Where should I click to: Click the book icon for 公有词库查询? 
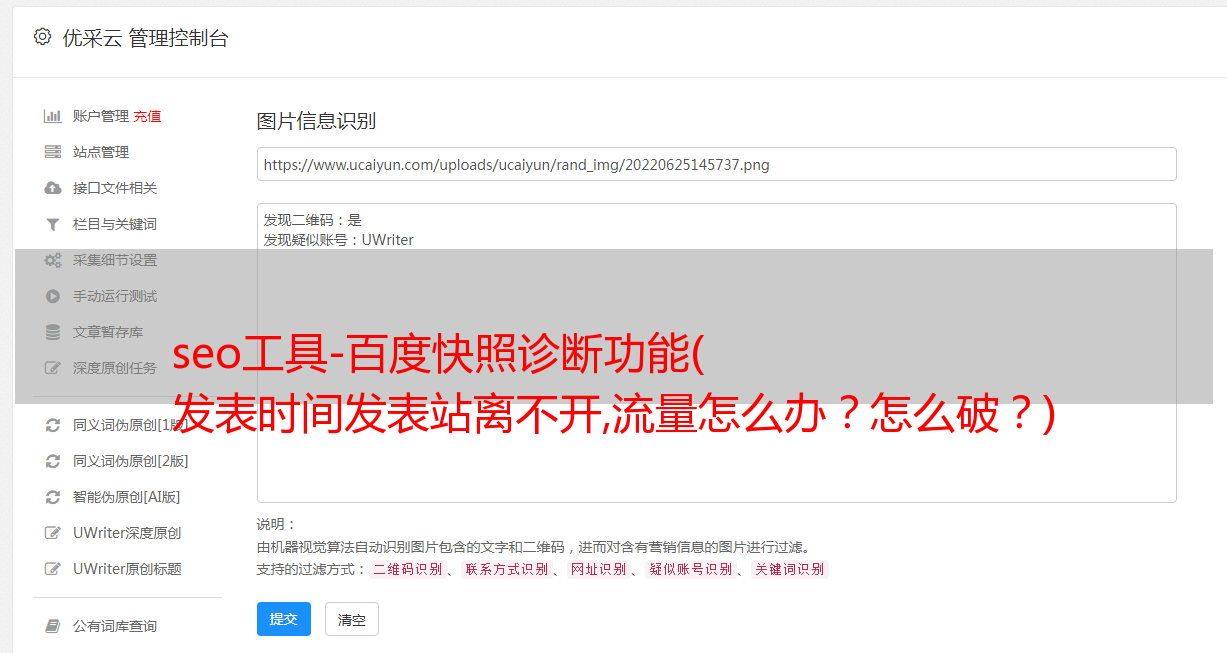[53, 626]
